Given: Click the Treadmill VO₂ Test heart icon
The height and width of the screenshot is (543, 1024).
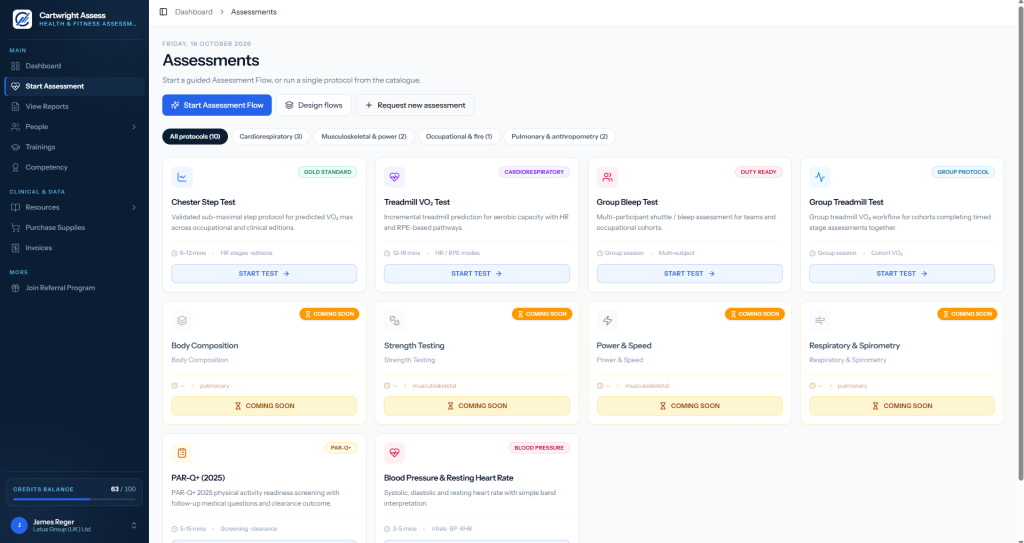Looking at the screenshot, I should pyautogui.click(x=394, y=177).
